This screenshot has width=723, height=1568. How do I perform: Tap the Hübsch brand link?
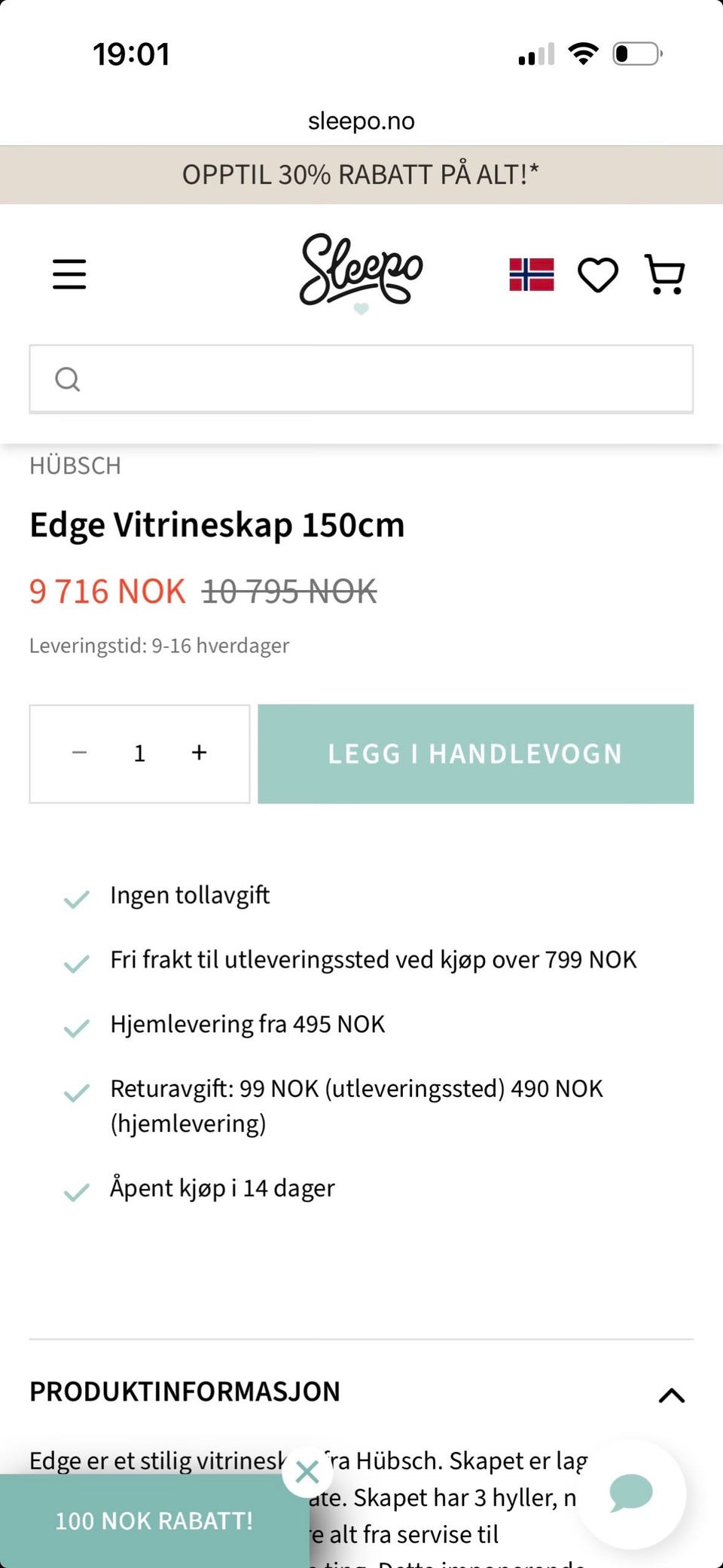[75, 466]
